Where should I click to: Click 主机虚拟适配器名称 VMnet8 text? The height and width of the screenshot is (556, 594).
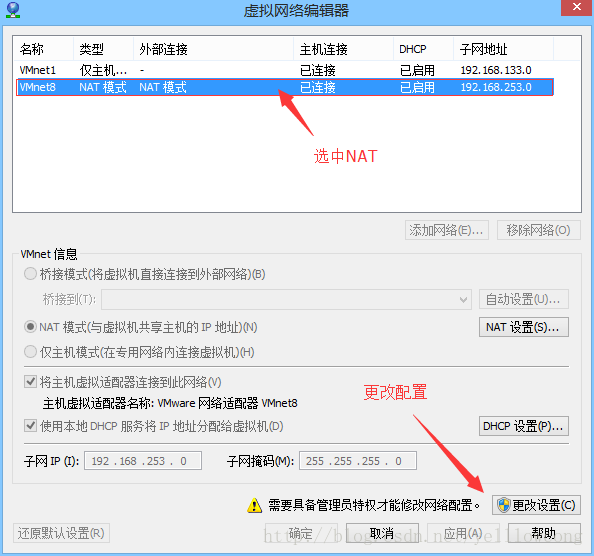(x=170, y=403)
